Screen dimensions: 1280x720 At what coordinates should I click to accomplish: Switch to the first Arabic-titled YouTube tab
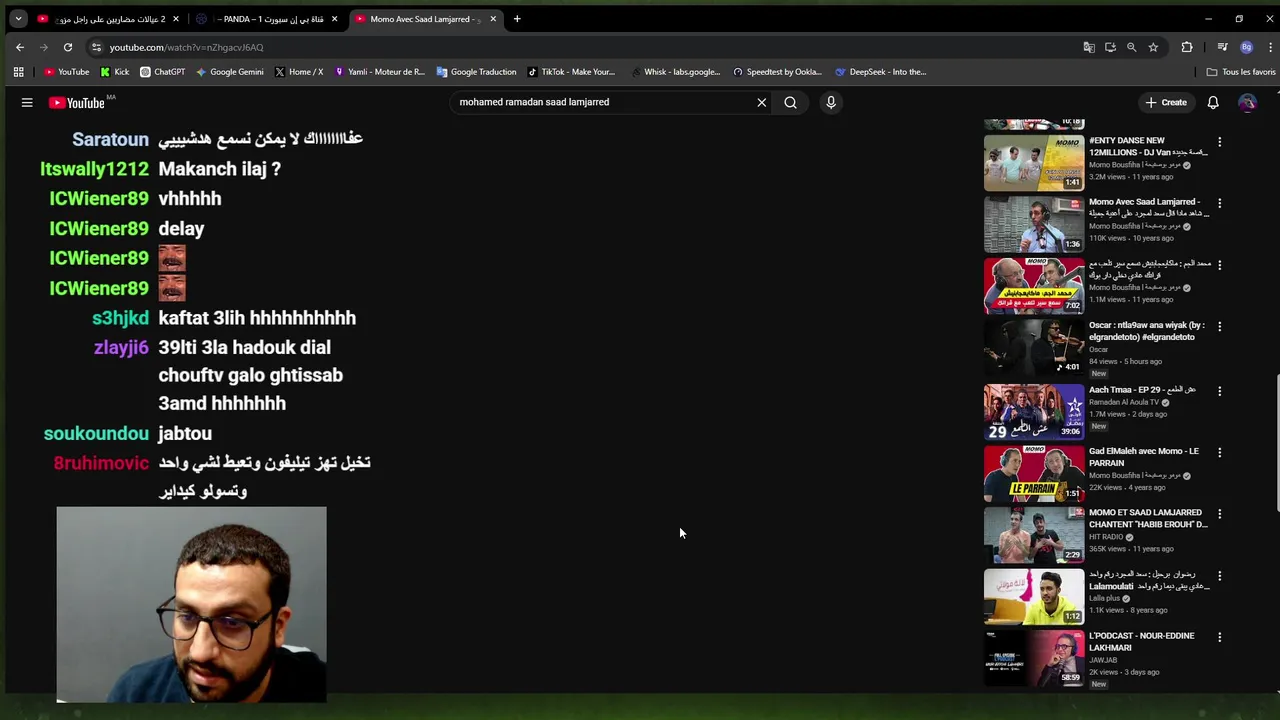coord(107,19)
